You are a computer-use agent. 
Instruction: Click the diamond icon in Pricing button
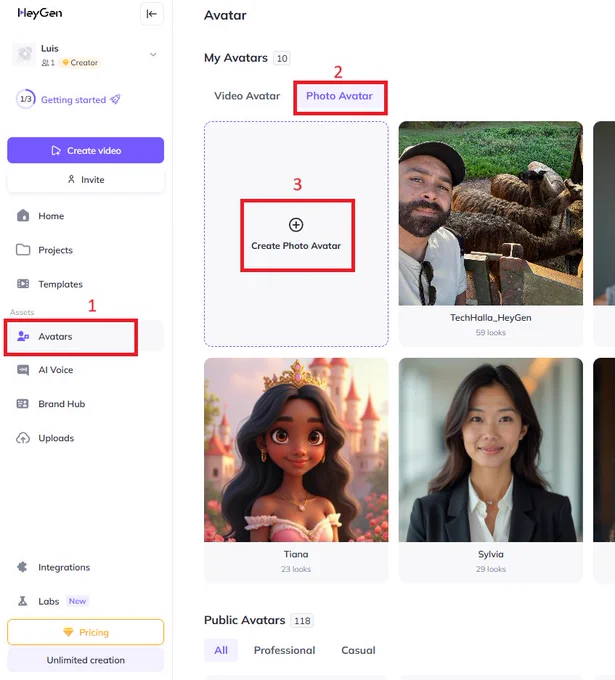coord(68,632)
